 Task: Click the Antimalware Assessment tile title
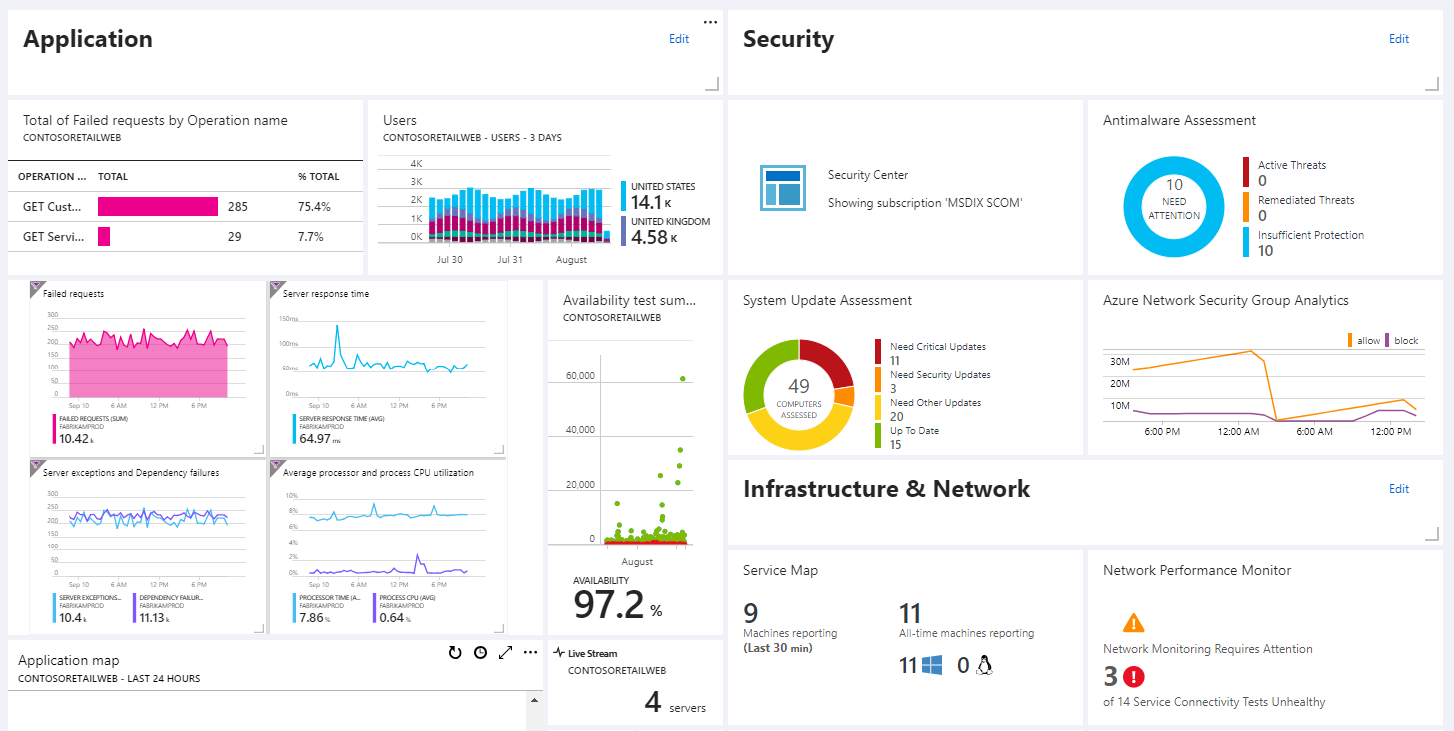[x=1180, y=120]
